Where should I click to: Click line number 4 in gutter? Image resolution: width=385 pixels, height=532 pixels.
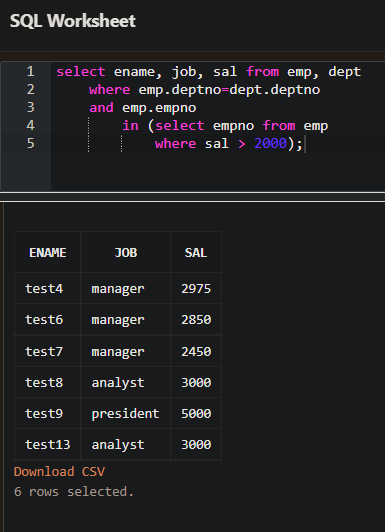(31, 126)
